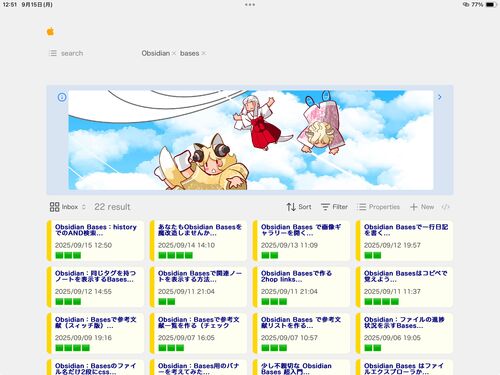
Task: Open card 'Obsidian Basesで関連ノートを表示する方法'
Action: pyautogui.click(x=199, y=287)
